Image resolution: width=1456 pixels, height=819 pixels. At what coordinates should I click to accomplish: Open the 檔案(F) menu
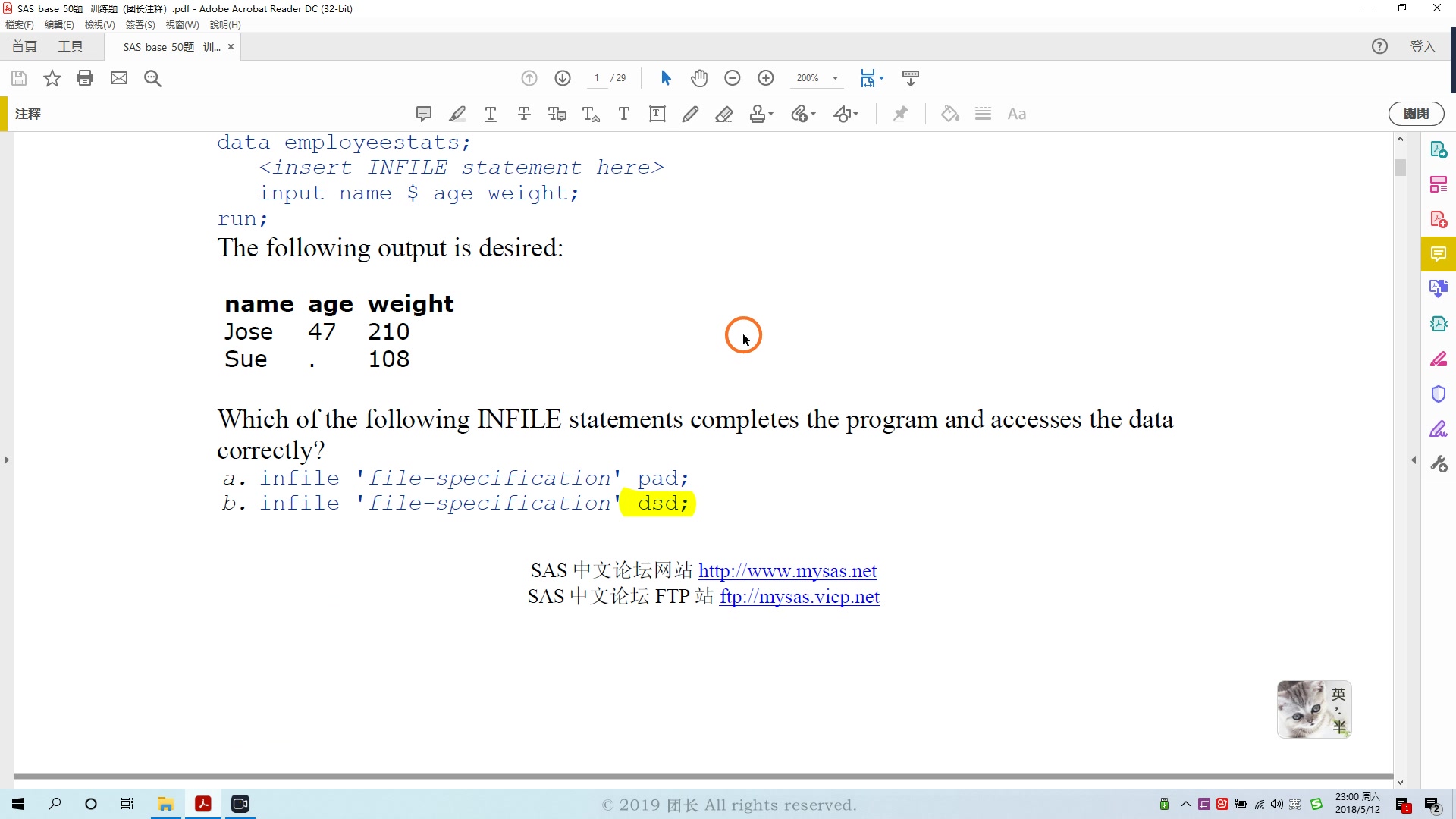coord(20,24)
